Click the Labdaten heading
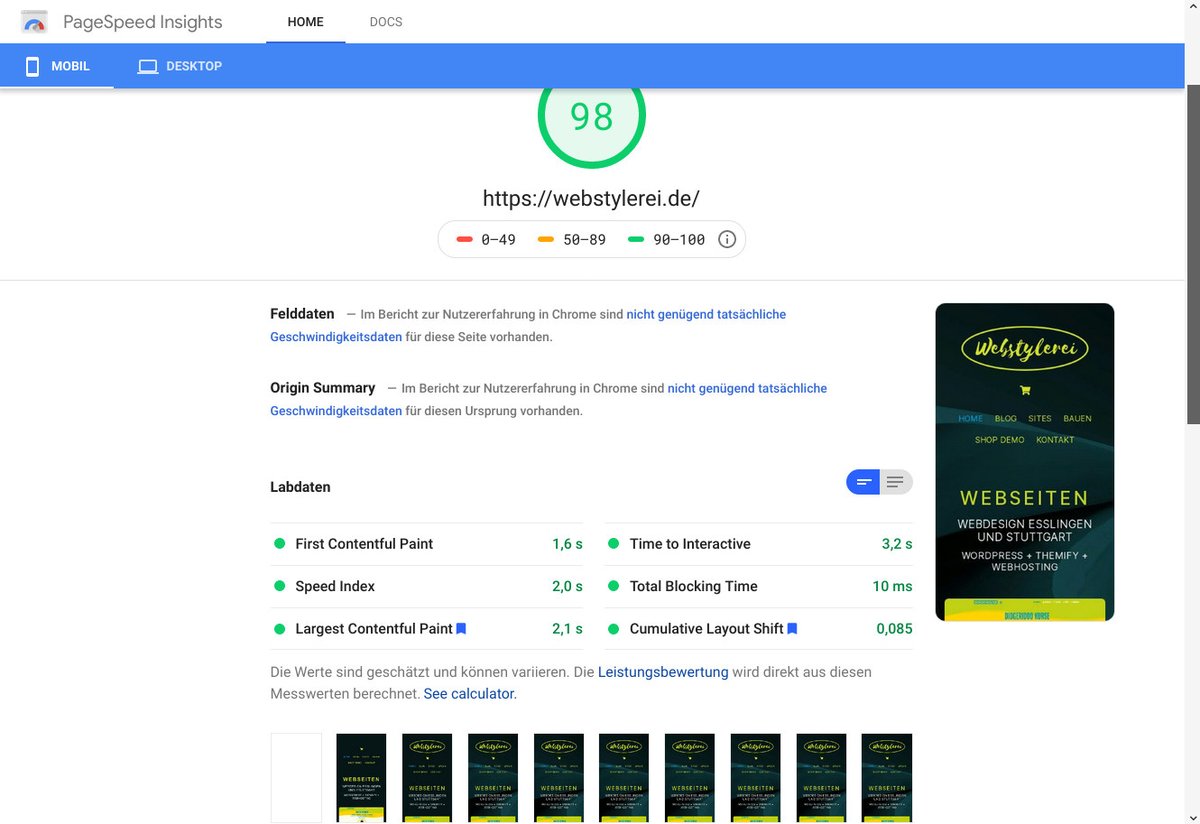This screenshot has height=824, width=1200. click(300, 487)
